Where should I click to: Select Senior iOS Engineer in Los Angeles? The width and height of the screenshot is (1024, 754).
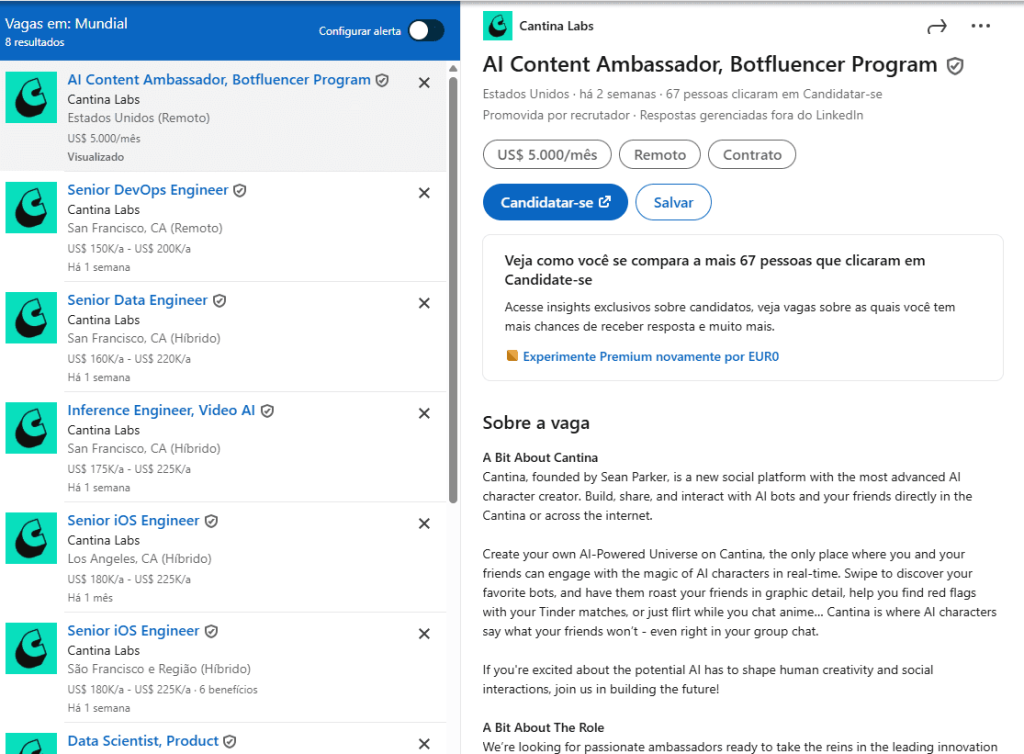(x=133, y=520)
